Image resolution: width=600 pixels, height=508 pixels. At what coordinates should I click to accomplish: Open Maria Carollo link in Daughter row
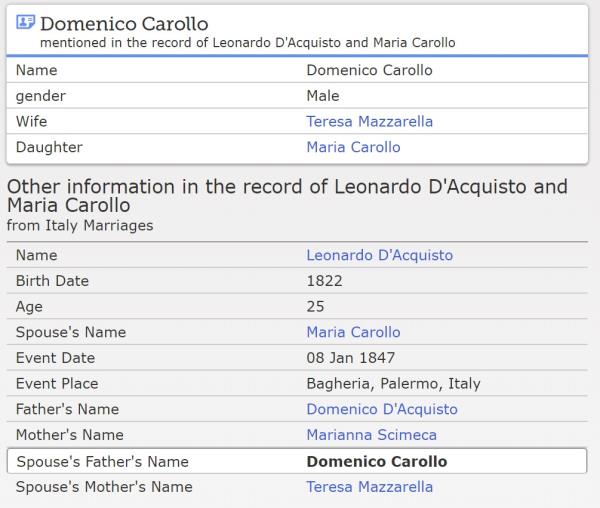(353, 147)
